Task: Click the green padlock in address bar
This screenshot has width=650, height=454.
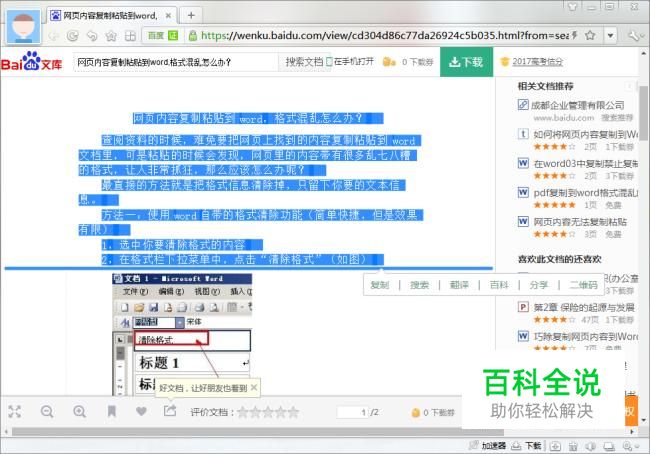Action: point(192,36)
